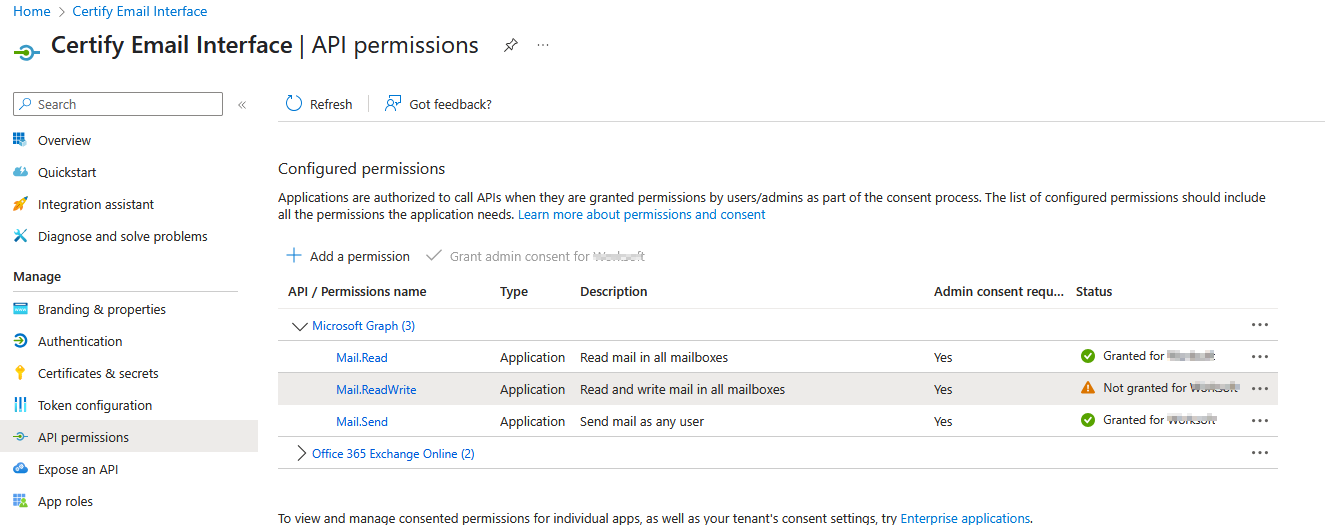Click the Certificates key icon
The image size is (1325, 525).
click(x=20, y=373)
